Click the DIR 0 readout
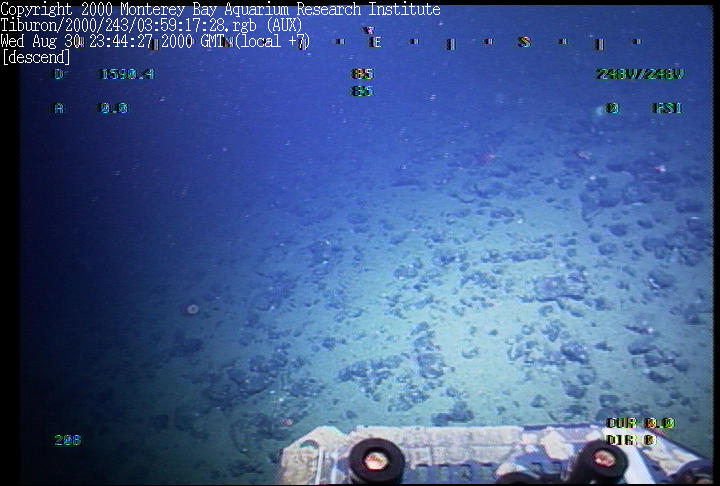 [x=630, y=440]
